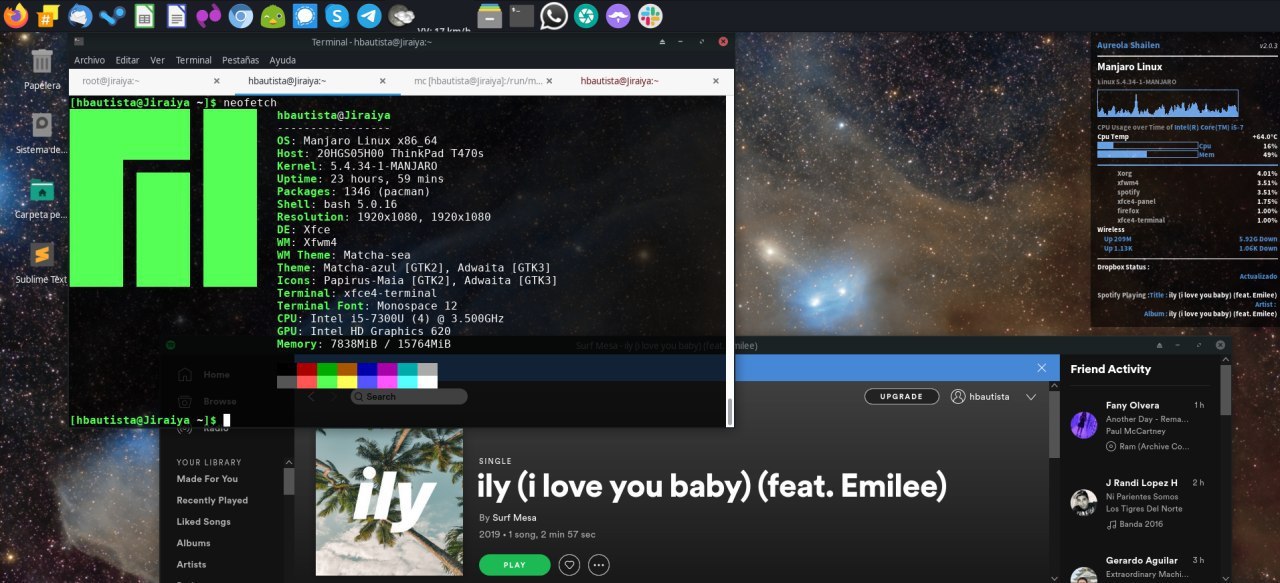The width and height of the screenshot is (1280, 583).
Task: Open the Ver menu in the terminal
Action: point(157,60)
